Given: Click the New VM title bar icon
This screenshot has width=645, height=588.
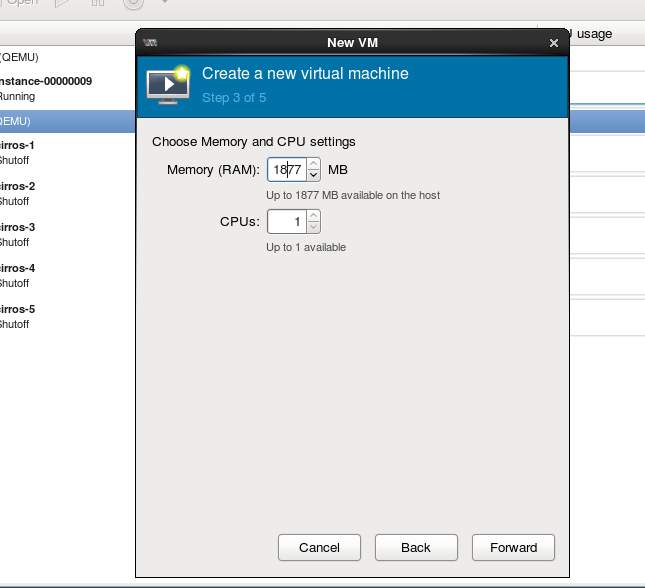Looking at the screenshot, I should (x=150, y=43).
